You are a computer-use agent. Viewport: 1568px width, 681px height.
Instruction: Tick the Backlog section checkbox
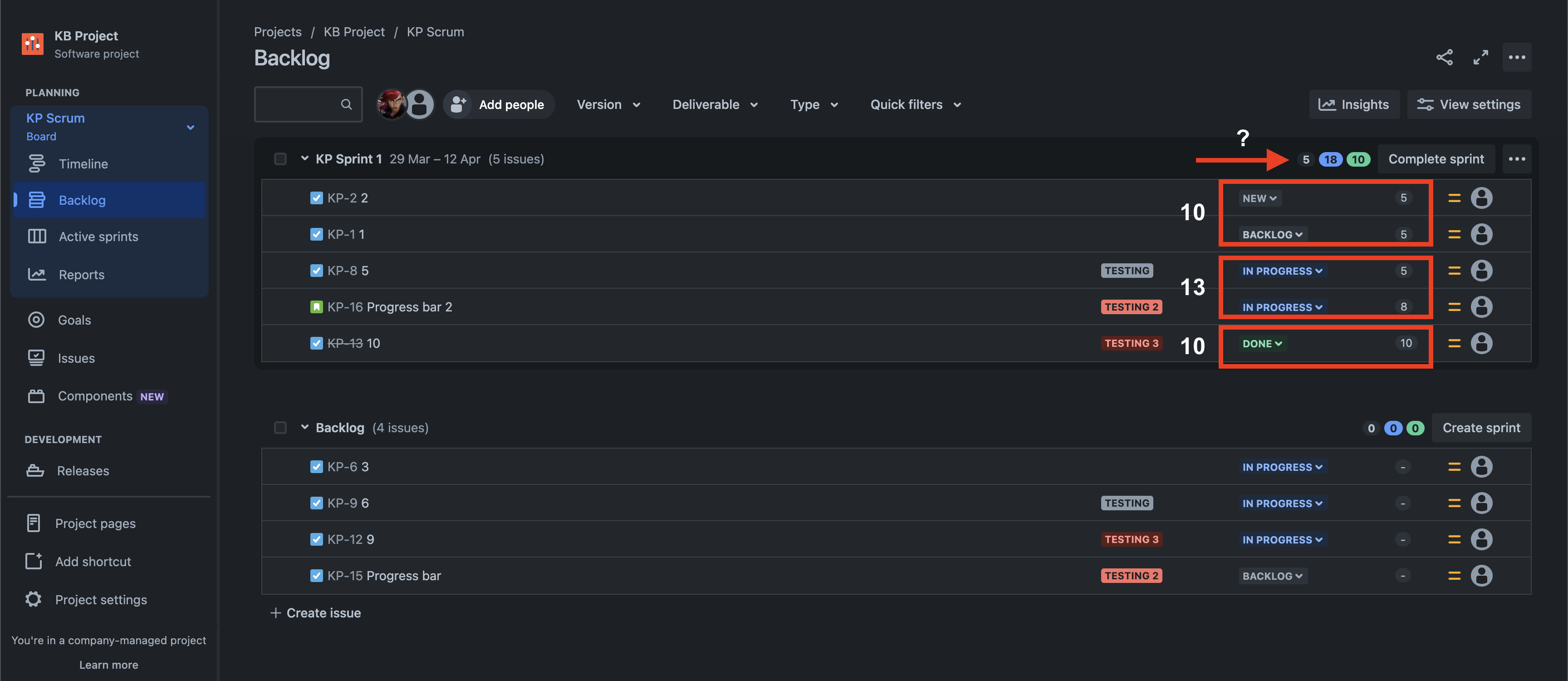[280, 428]
